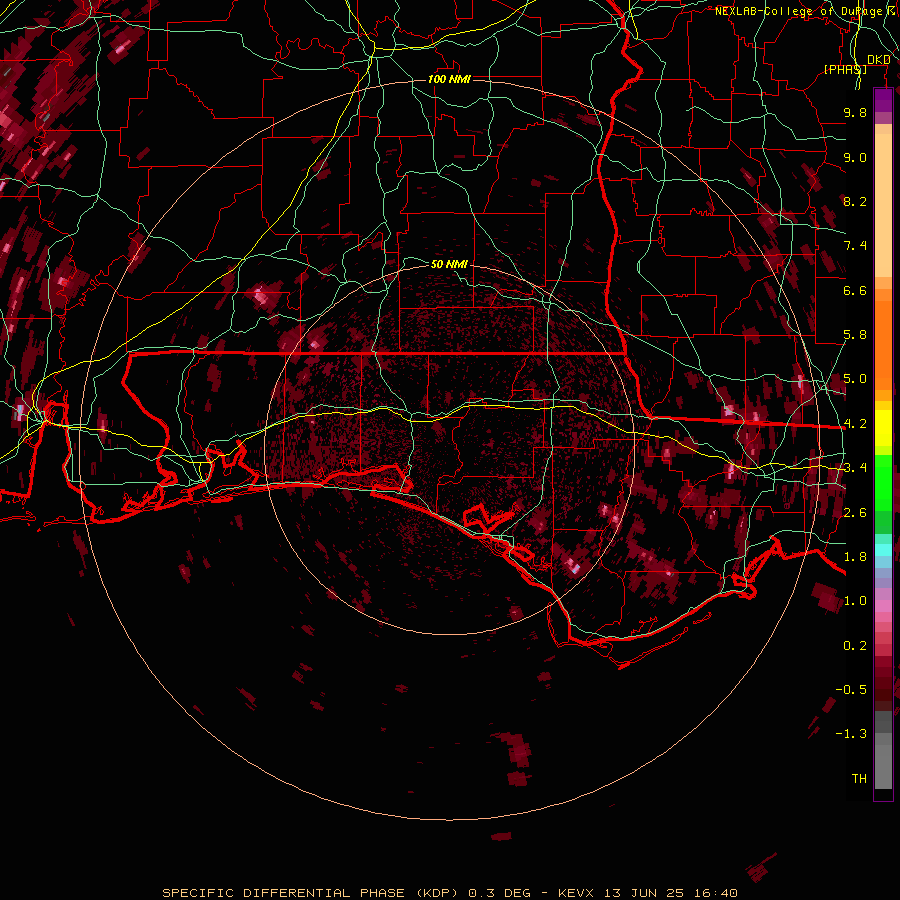Select the 50 NMI range ring label
This screenshot has width=900, height=900.
pos(449,264)
